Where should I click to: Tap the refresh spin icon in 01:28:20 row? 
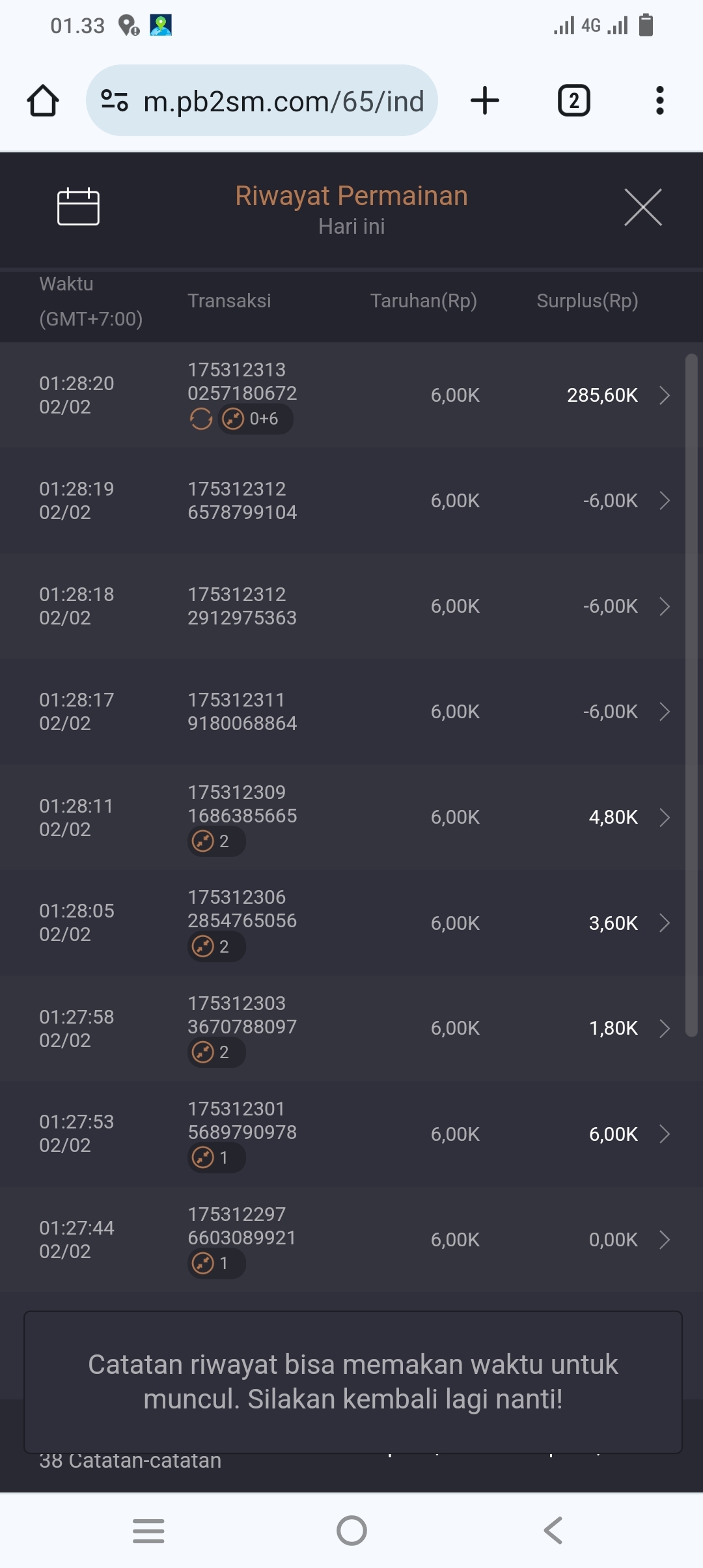201,419
